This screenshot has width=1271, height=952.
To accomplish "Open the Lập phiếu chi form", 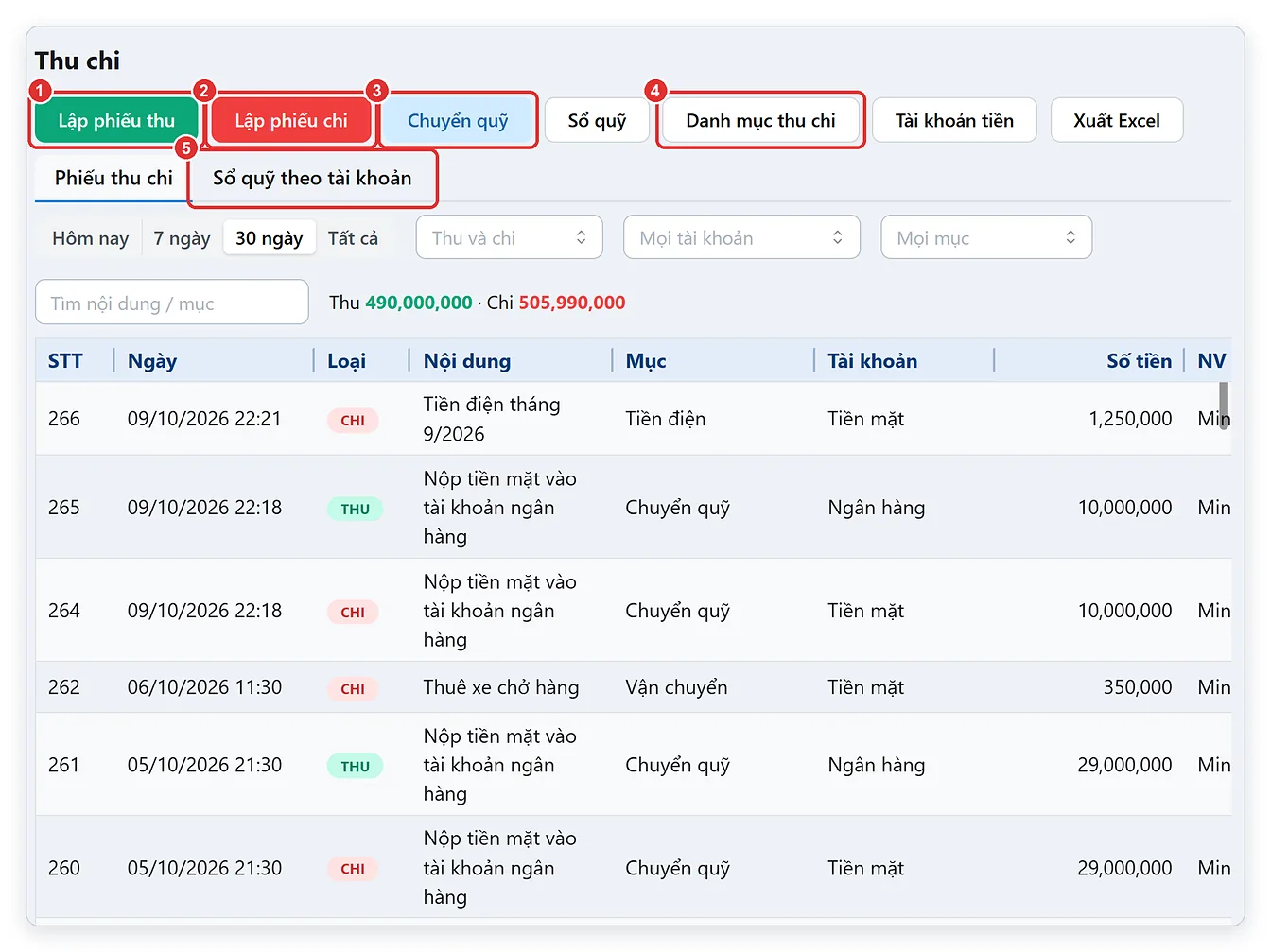I will 291,120.
